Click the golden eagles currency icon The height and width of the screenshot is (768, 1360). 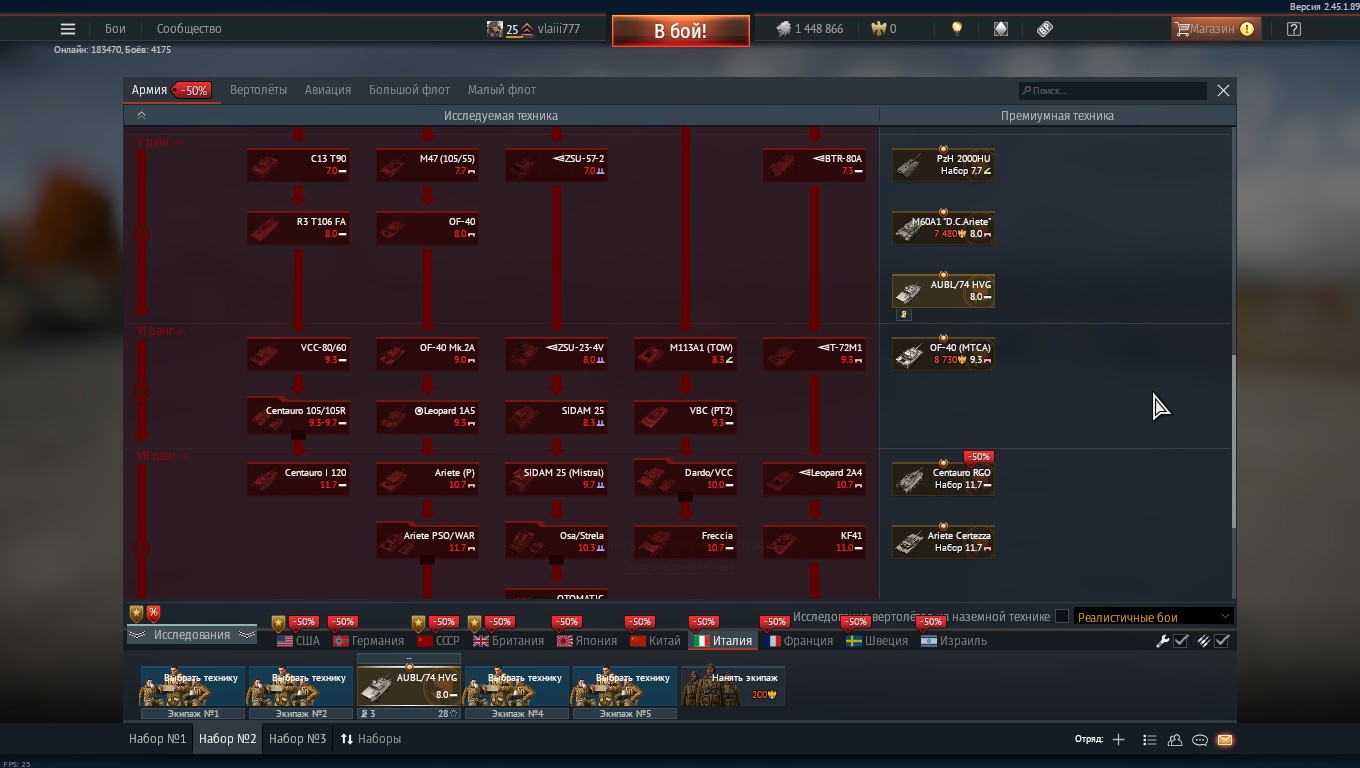pyautogui.click(x=878, y=29)
